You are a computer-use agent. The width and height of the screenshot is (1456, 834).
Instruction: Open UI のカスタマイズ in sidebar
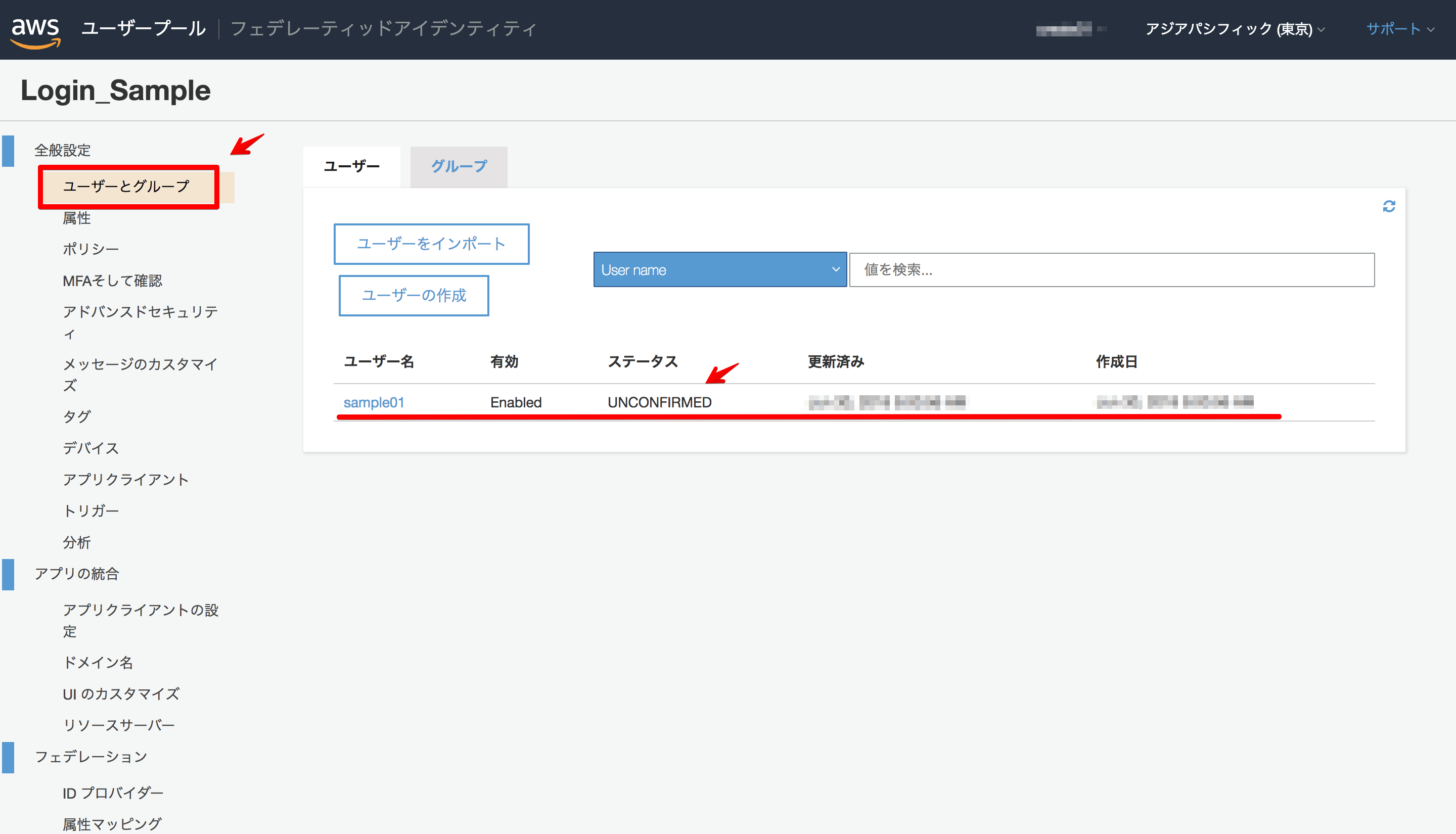[121, 694]
